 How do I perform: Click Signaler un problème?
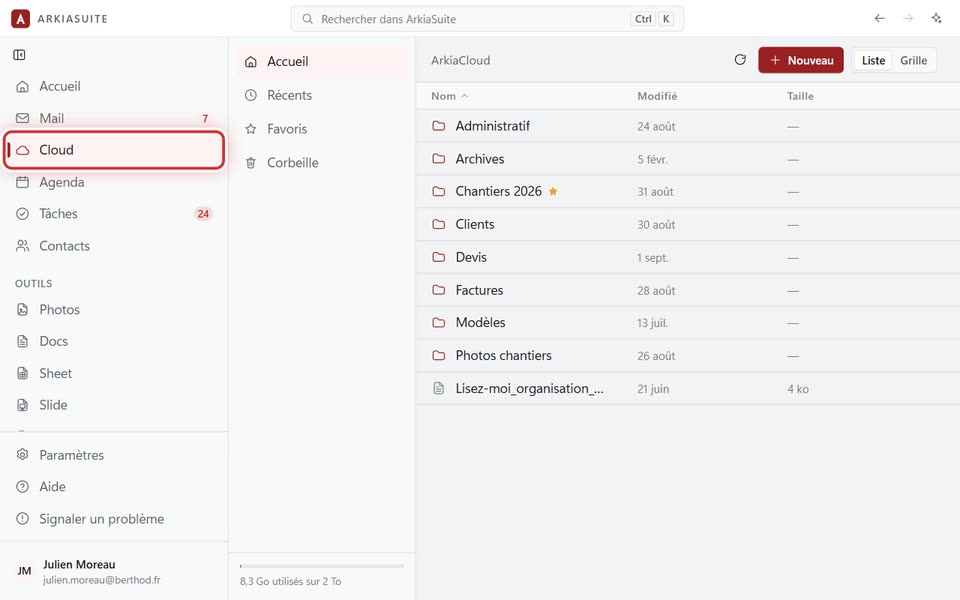tap(114, 519)
